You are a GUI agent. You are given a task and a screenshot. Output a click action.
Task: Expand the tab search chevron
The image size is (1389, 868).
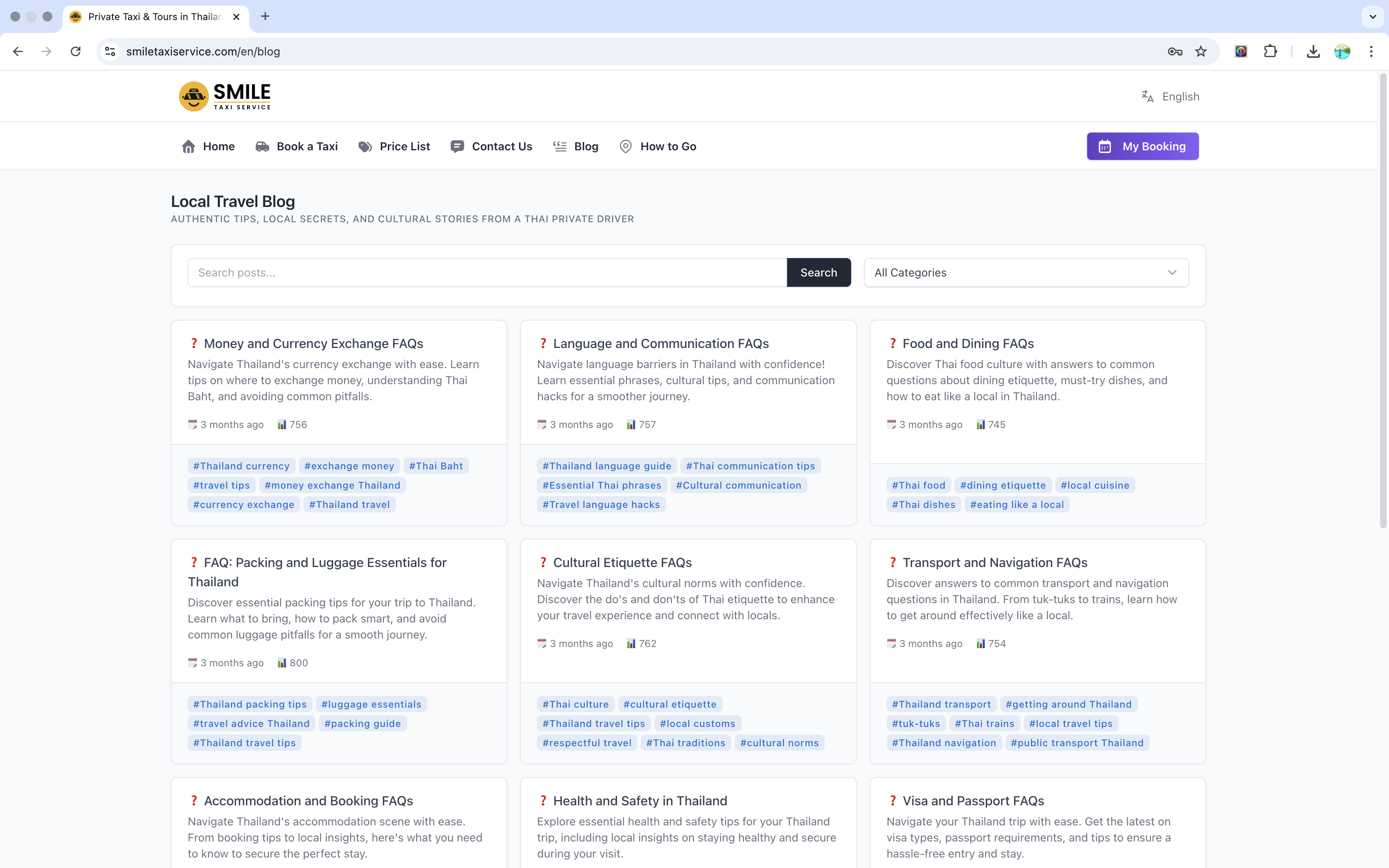[1373, 16]
